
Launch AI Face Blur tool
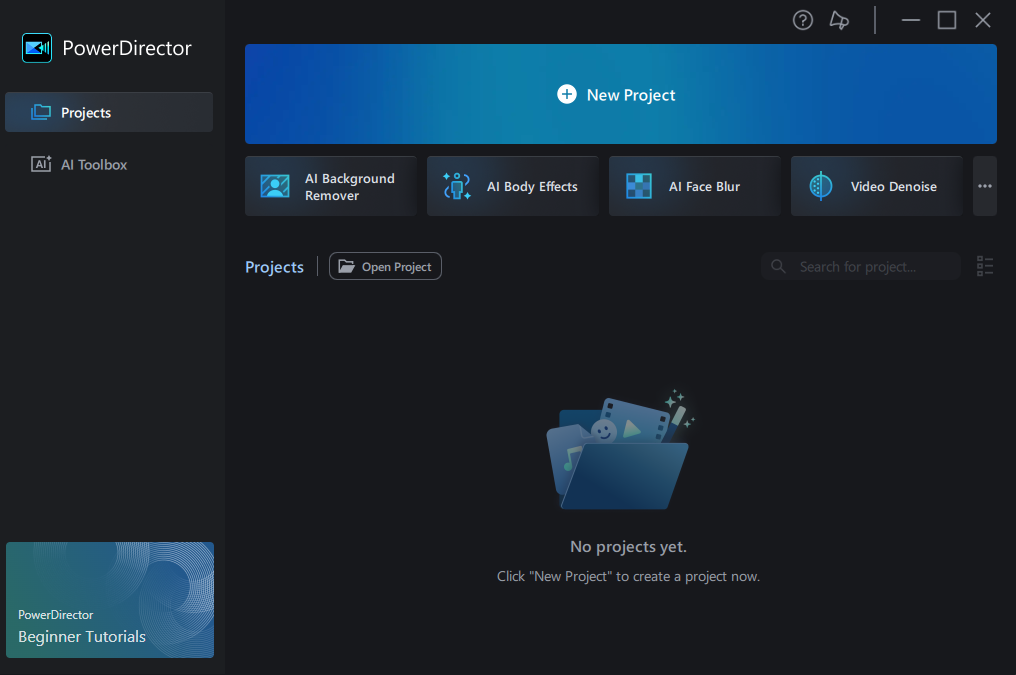tap(695, 187)
